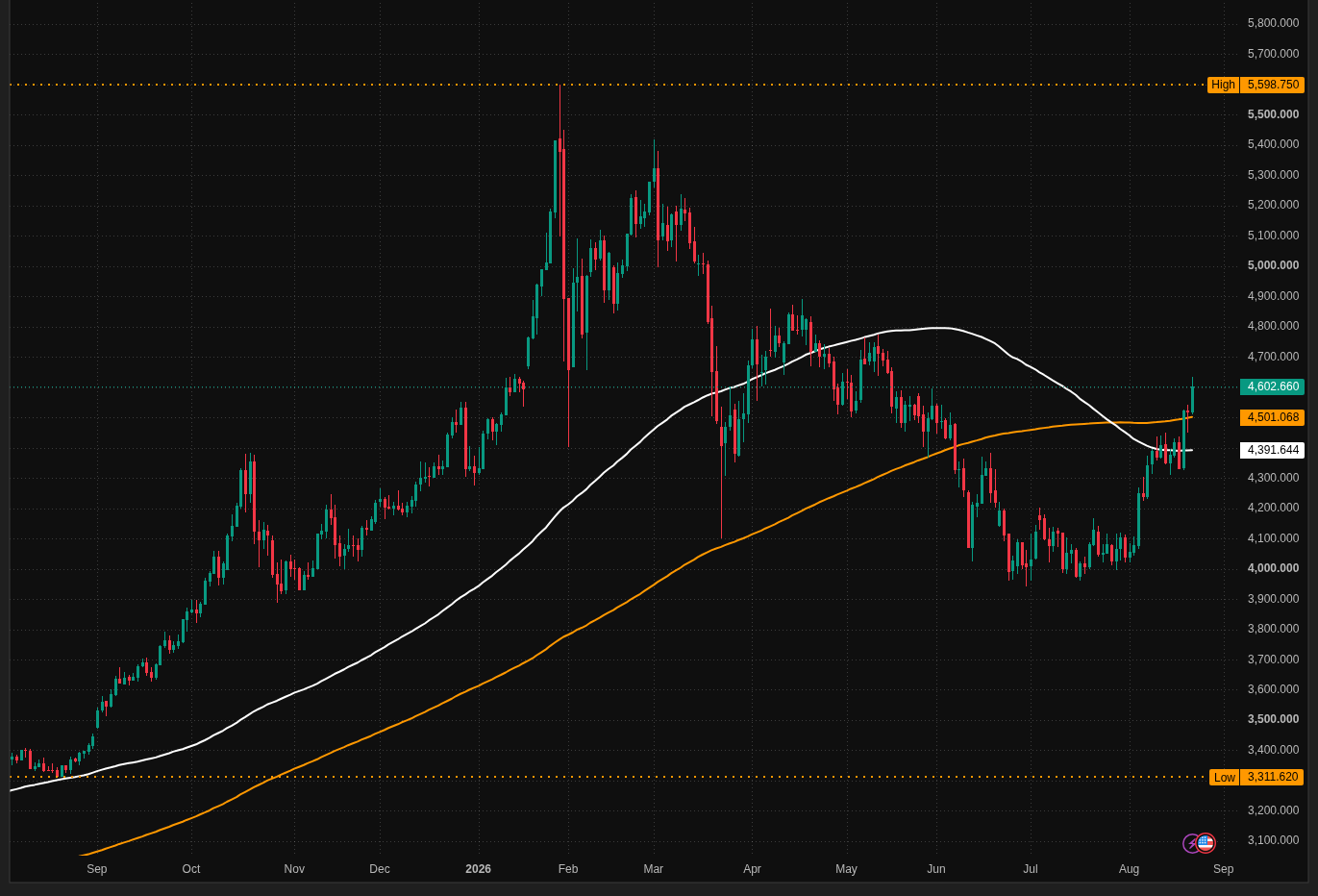1318x896 pixels.
Task: Click the 3,200.000 price axis label
Action: click(x=1273, y=810)
